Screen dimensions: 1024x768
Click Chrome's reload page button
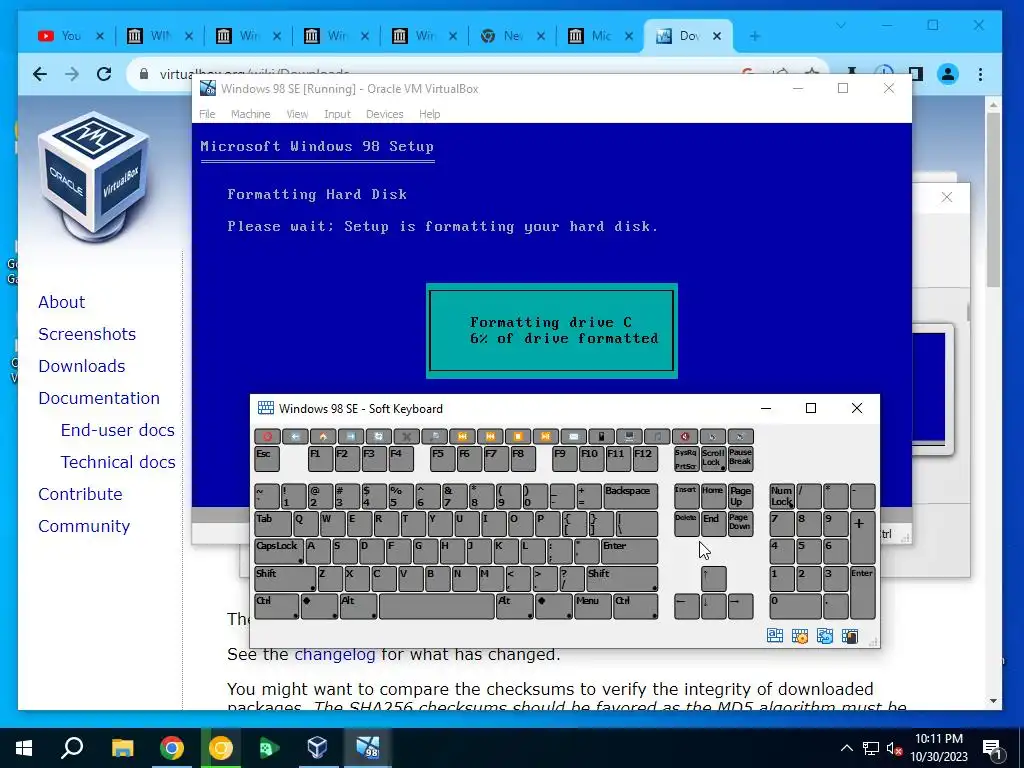pos(104,74)
